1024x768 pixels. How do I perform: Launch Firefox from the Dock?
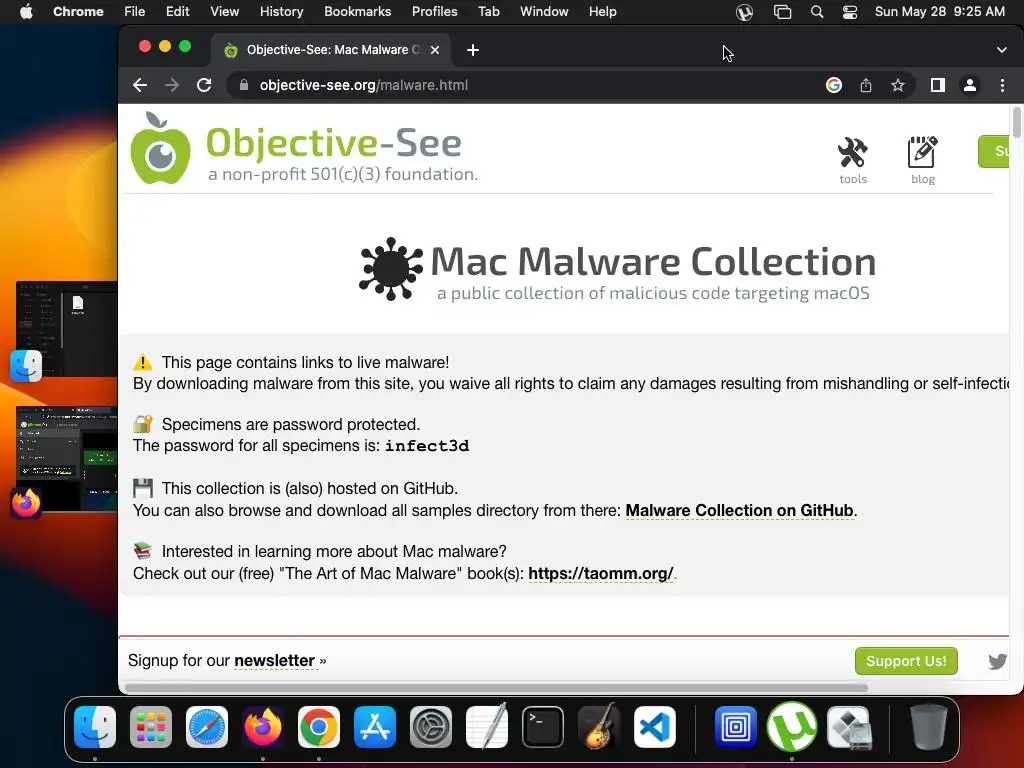263,727
